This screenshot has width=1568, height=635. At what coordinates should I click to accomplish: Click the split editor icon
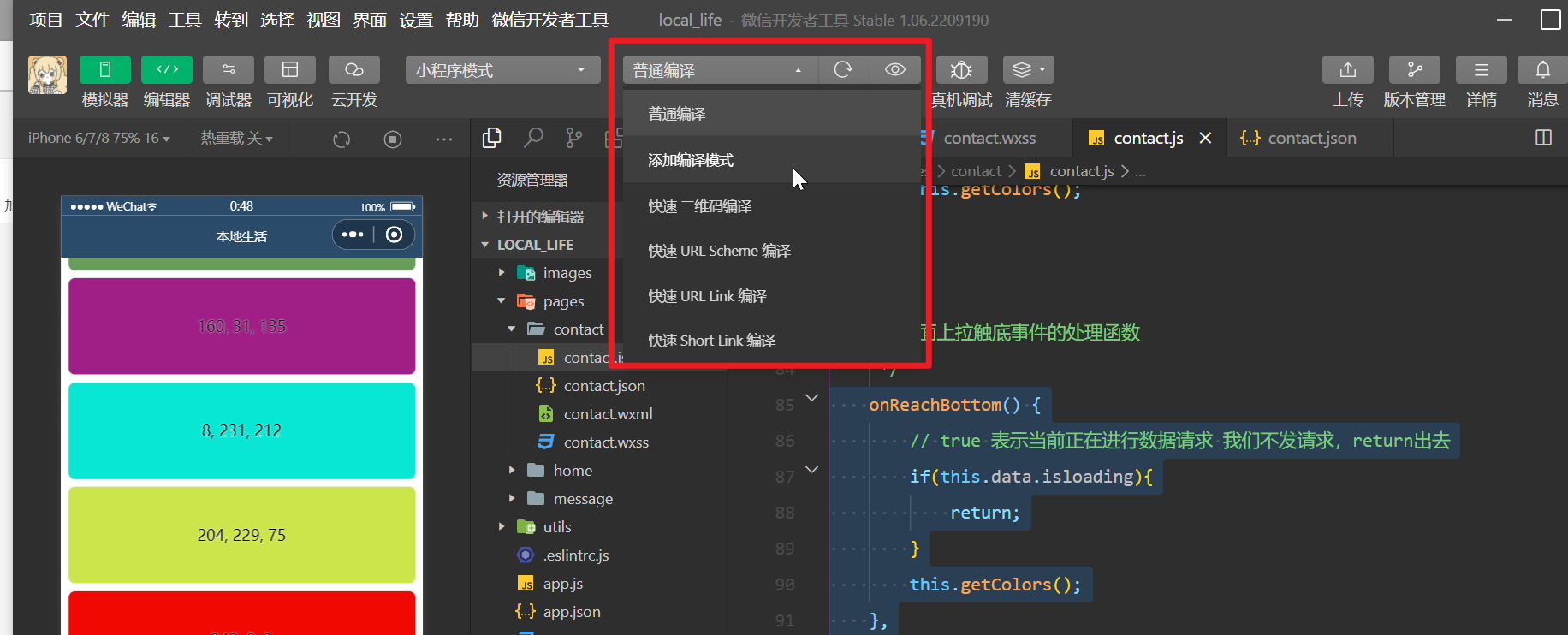pos(1543,138)
